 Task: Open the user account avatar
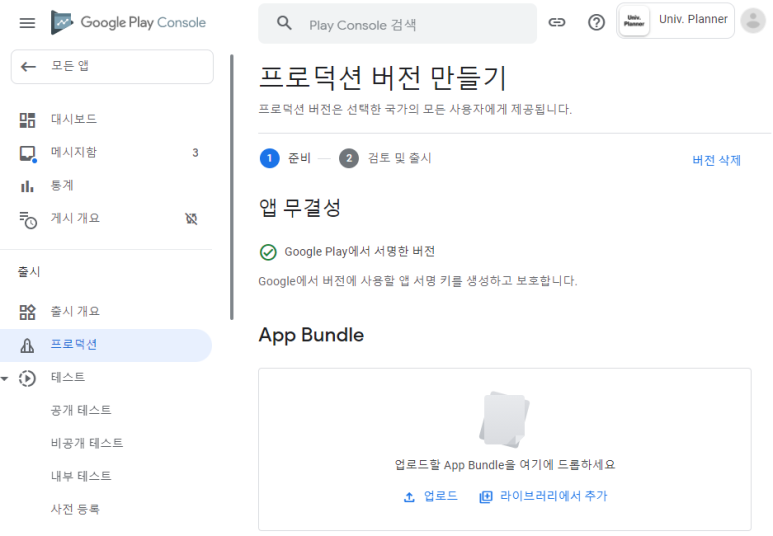coord(753,21)
